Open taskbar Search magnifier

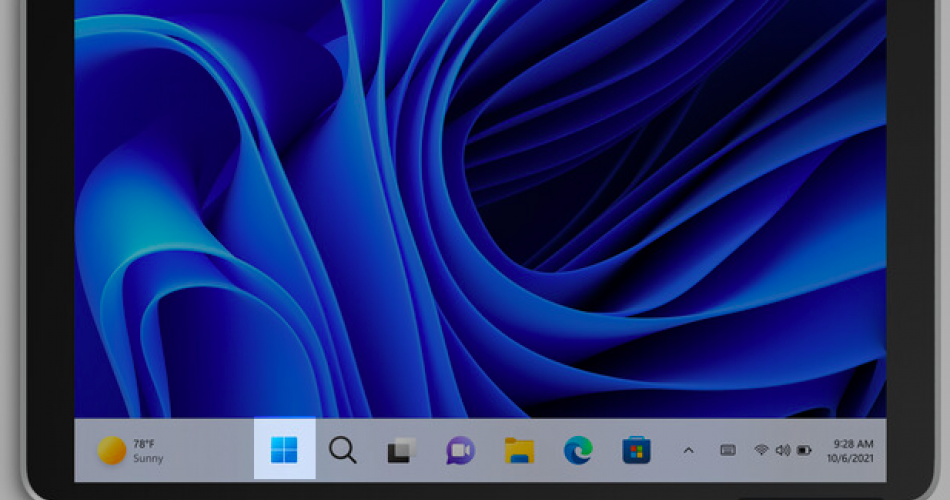coord(342,450)
